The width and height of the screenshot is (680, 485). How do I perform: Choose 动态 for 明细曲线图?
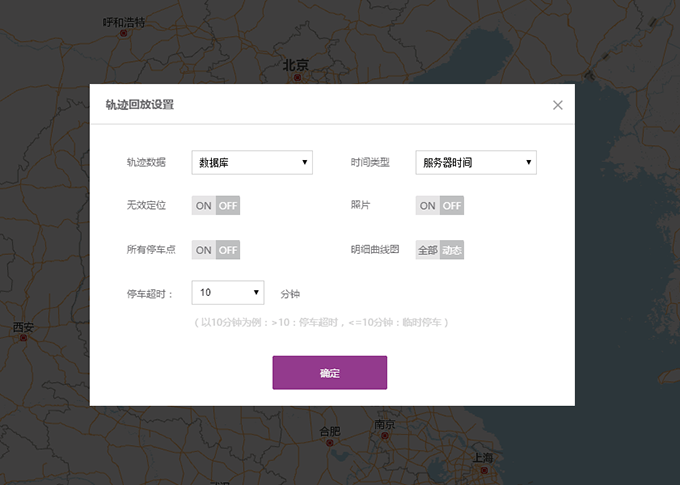[452, 250]
